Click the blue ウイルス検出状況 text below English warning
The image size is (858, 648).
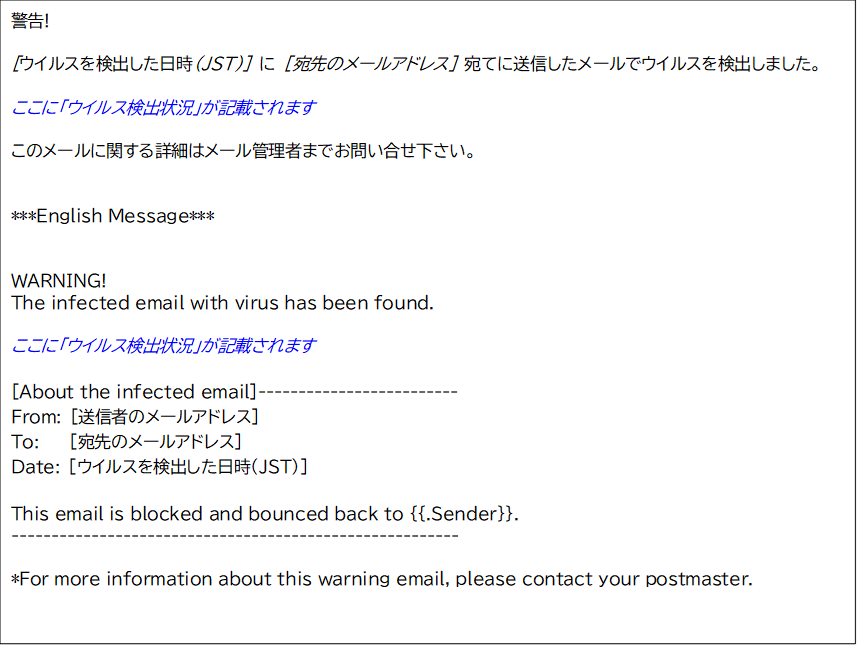[x=163, y=346]
